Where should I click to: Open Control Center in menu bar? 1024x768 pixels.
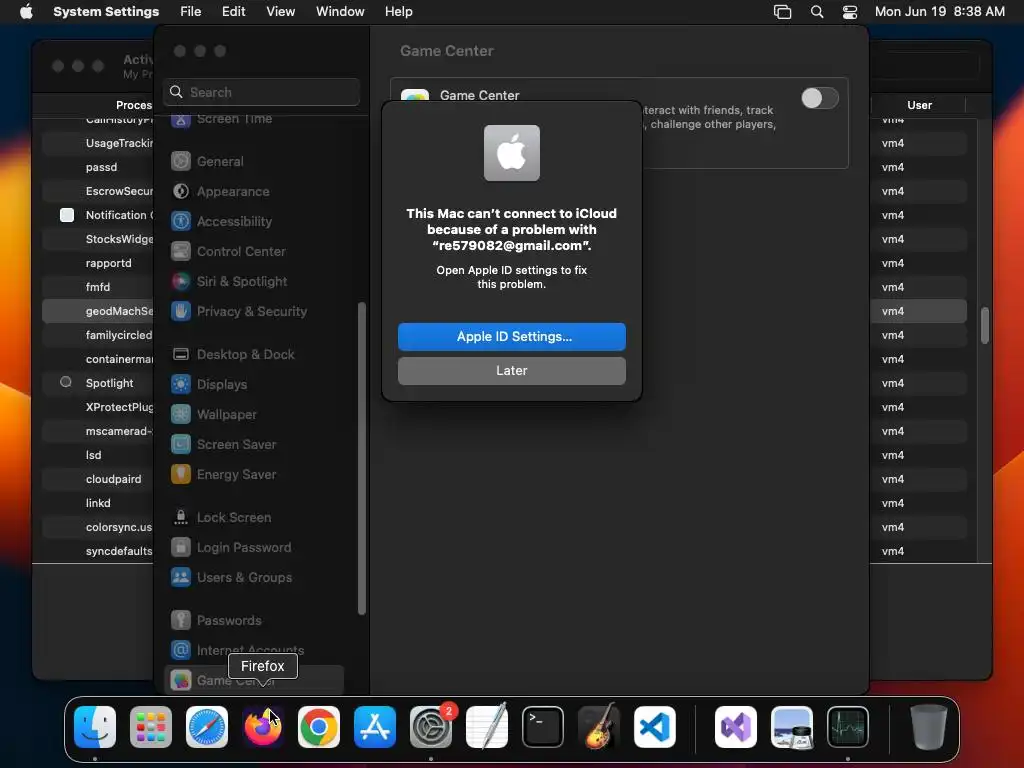pos(850,12)
